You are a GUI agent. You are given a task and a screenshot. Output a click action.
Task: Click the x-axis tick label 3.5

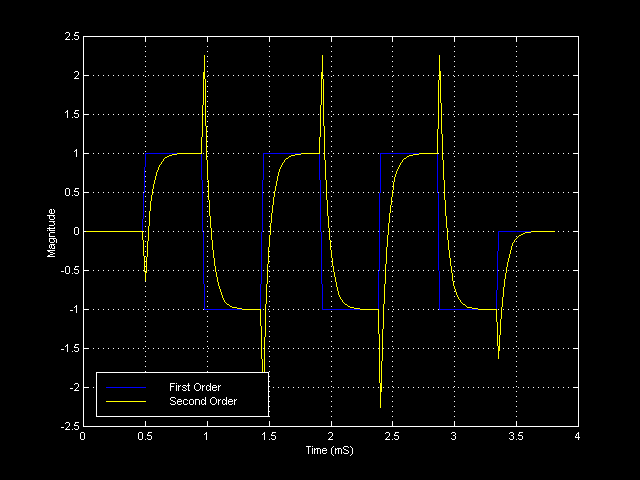click(516, 436)
